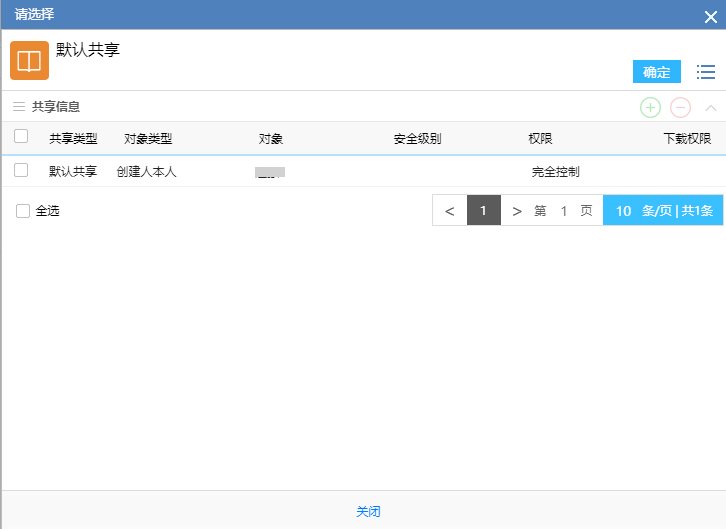Open the list menu icon beside 确定
Image resolution: width=726 pixels, height=529 pixels.
[706, 72]
